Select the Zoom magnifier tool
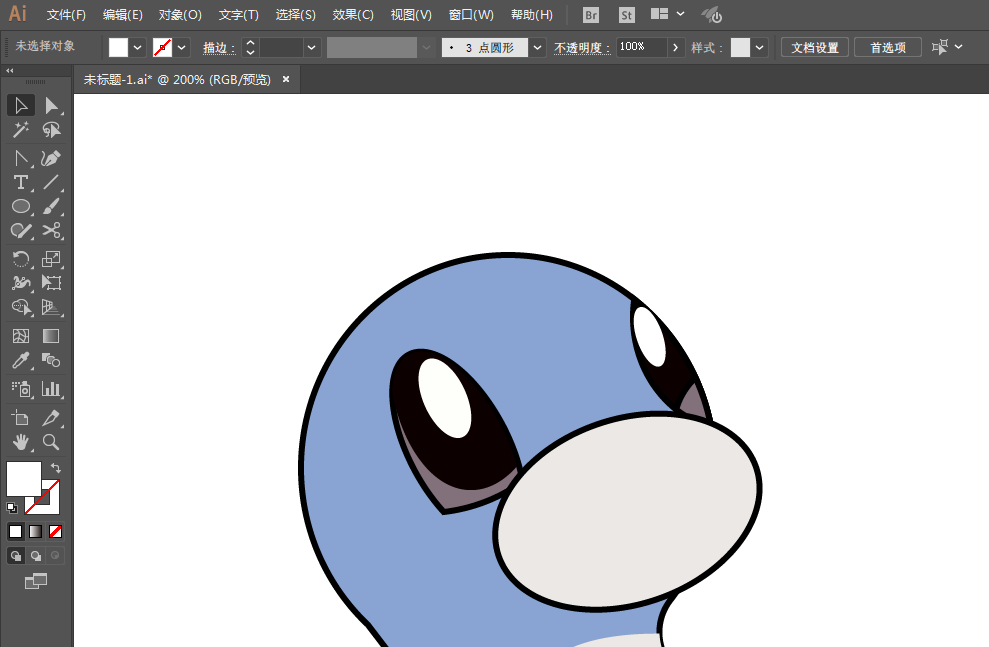 51,442
